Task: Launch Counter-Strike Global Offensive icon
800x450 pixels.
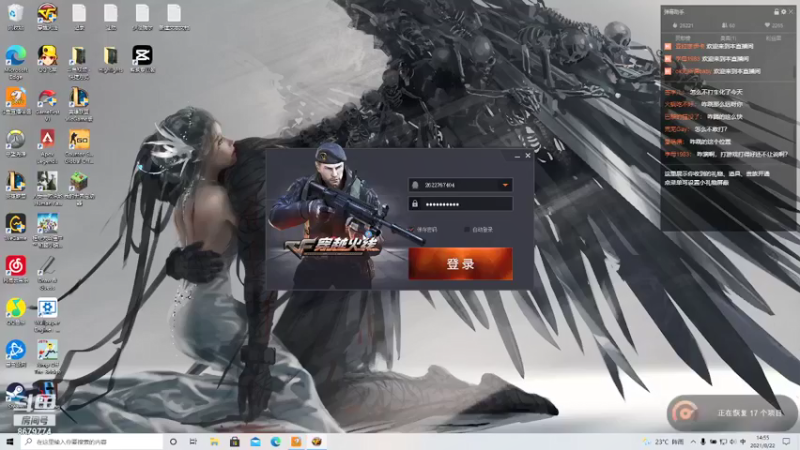Action: pos(79,139)
